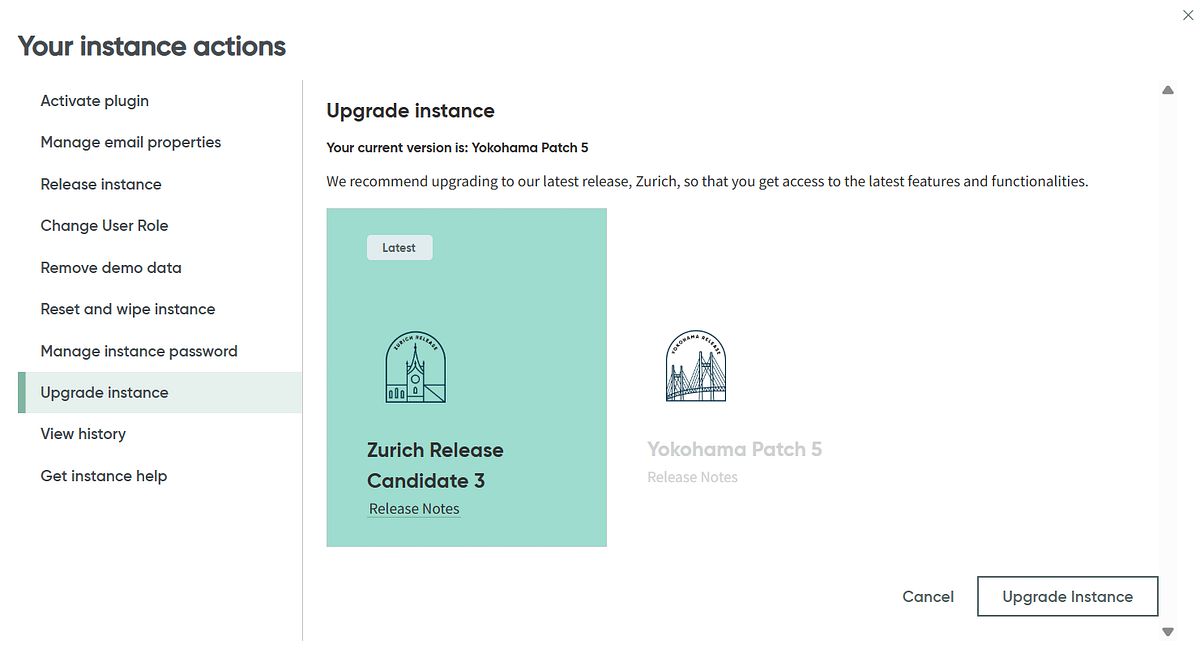
Task: Open Remove demo data
Action: (x=110, y=268)
